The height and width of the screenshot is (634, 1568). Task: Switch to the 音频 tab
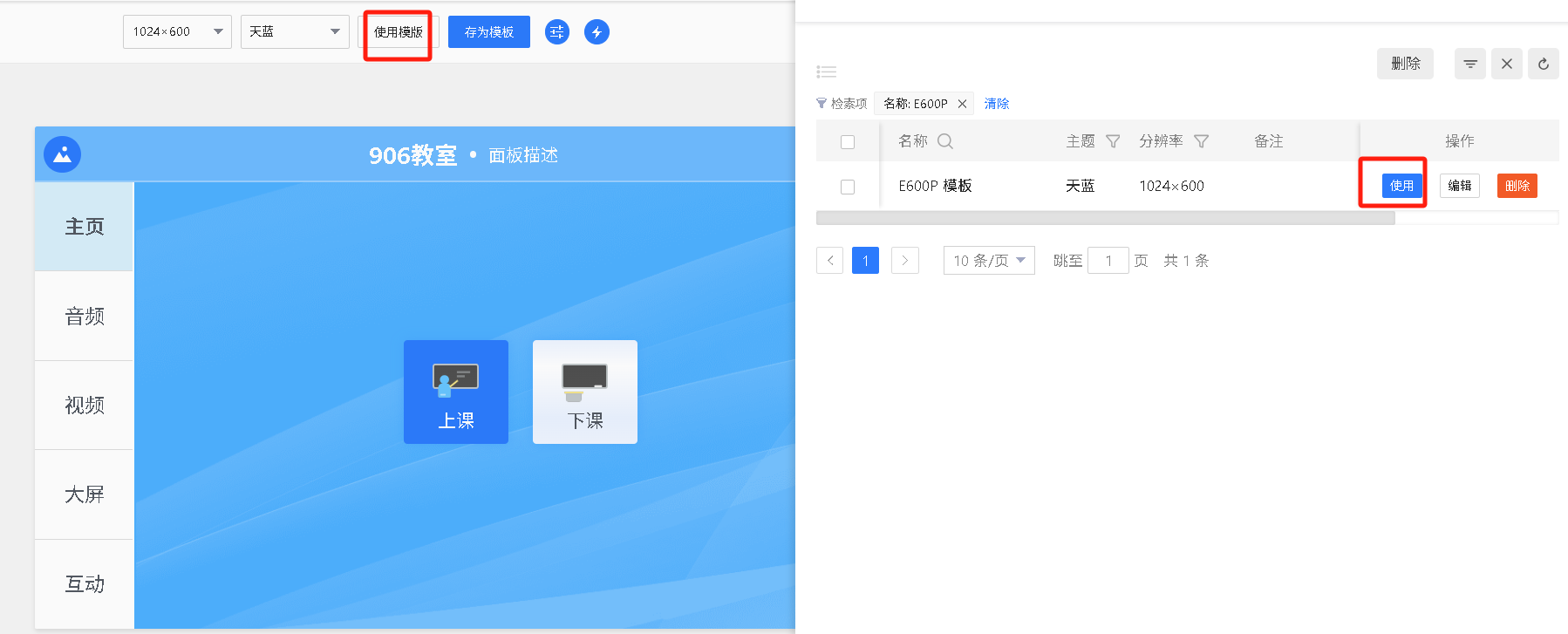[85, 317]
